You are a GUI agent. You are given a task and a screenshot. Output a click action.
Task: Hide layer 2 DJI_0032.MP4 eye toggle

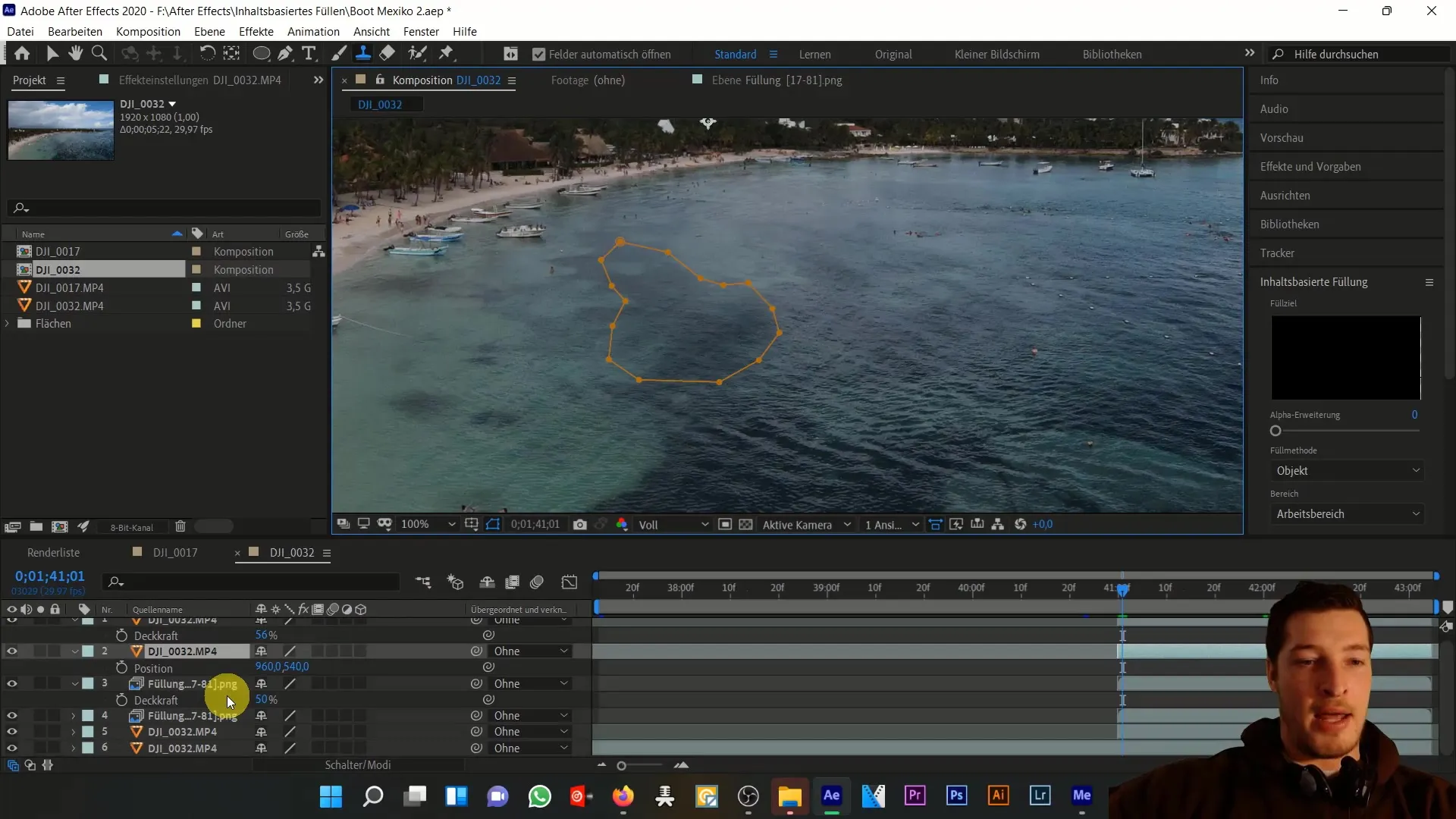11,651
